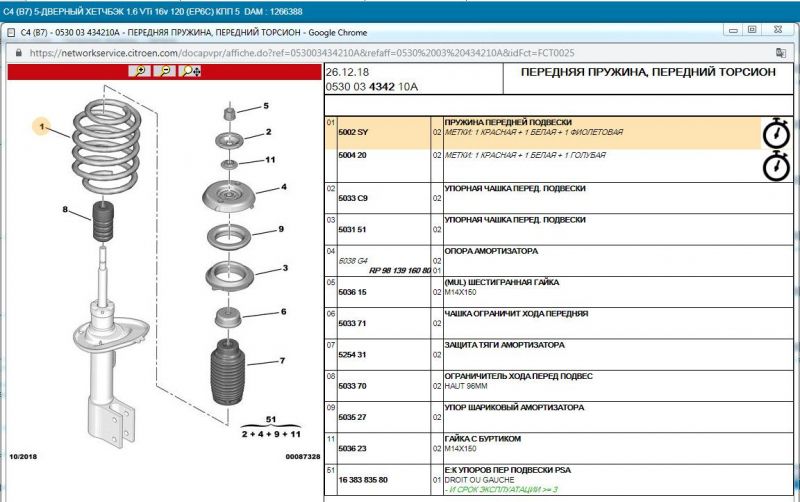800x502 pixels.
Task: Click the zoom in magnifier icon
Action: [x=140, y=71]
